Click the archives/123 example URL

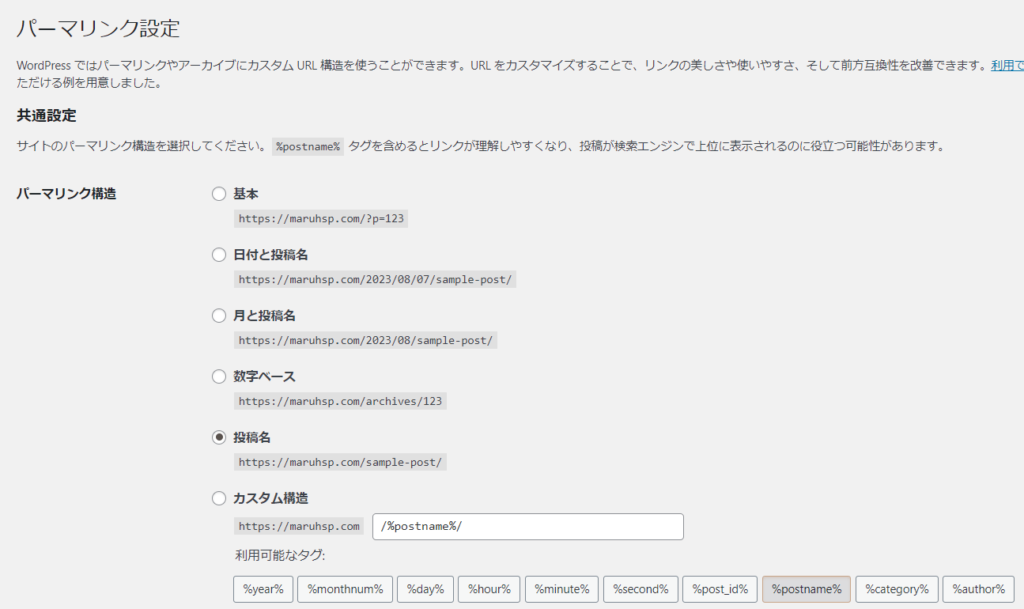(340, 401)
